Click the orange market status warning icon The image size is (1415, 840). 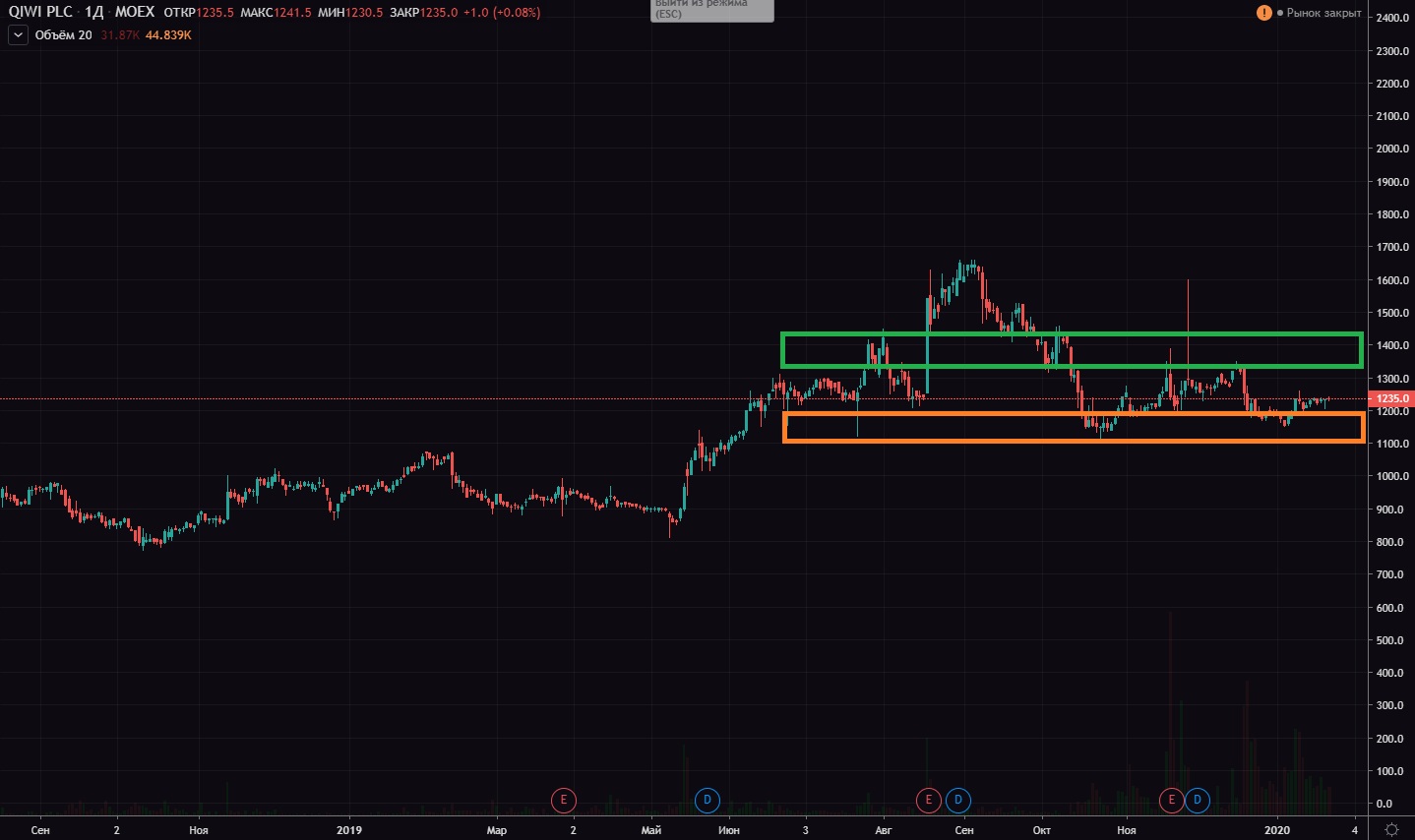[x=1263, y=13]
